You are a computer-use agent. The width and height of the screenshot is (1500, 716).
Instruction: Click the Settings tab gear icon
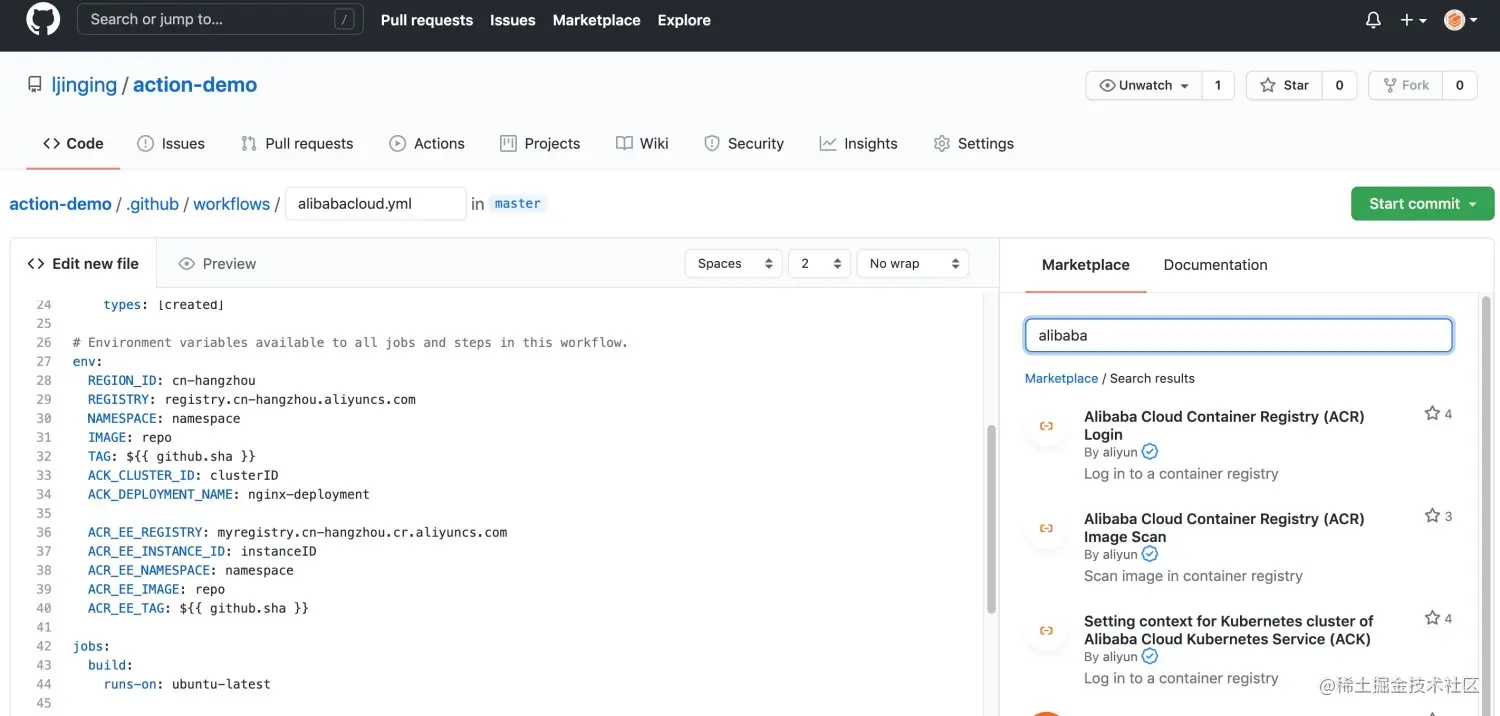point(941,144)
